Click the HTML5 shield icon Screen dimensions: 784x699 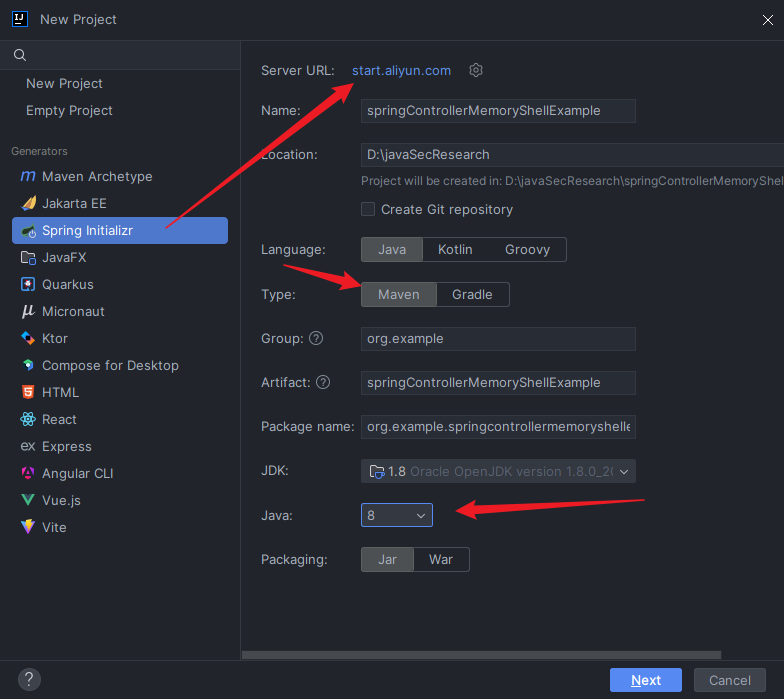tap(28, 392)
